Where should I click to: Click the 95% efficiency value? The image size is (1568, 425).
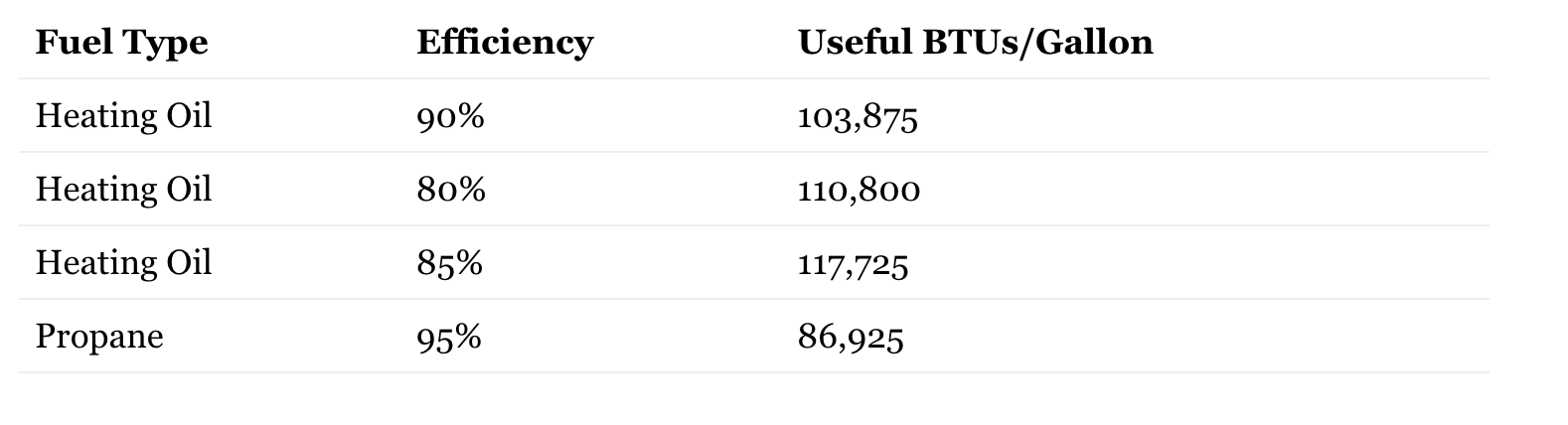pyautogui.click(x=449, y=338)
